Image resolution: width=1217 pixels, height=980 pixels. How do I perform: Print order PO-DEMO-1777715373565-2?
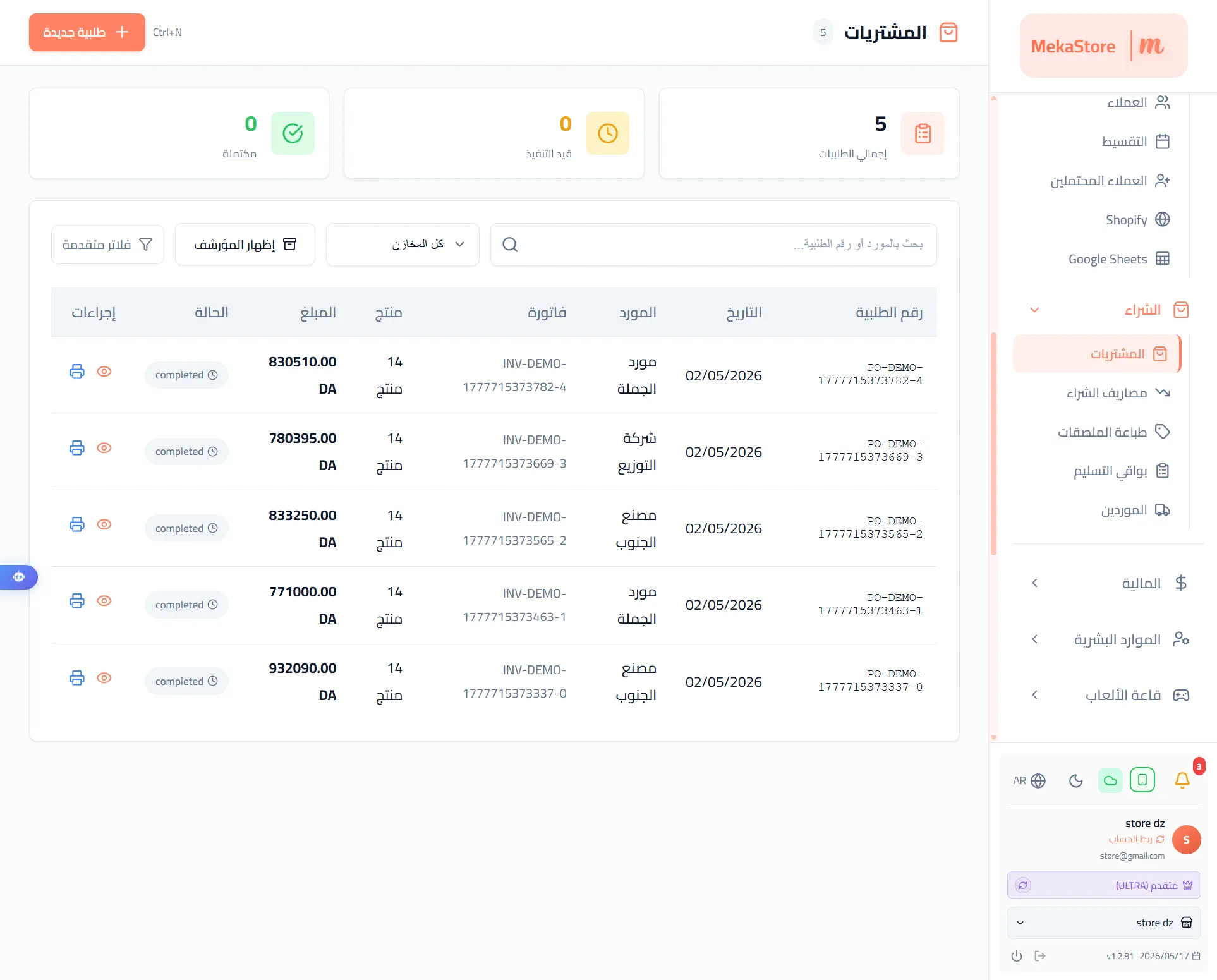pos(76,524)
